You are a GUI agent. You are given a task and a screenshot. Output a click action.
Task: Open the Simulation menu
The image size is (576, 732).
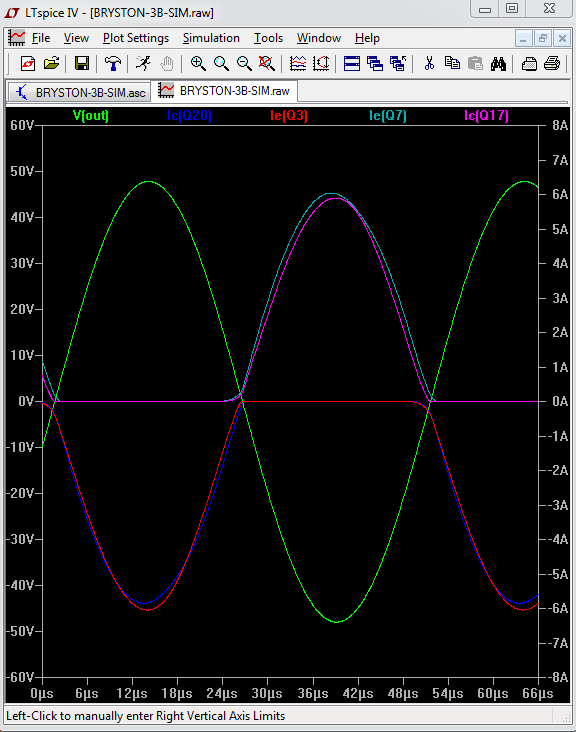click(x=211, y=38)
